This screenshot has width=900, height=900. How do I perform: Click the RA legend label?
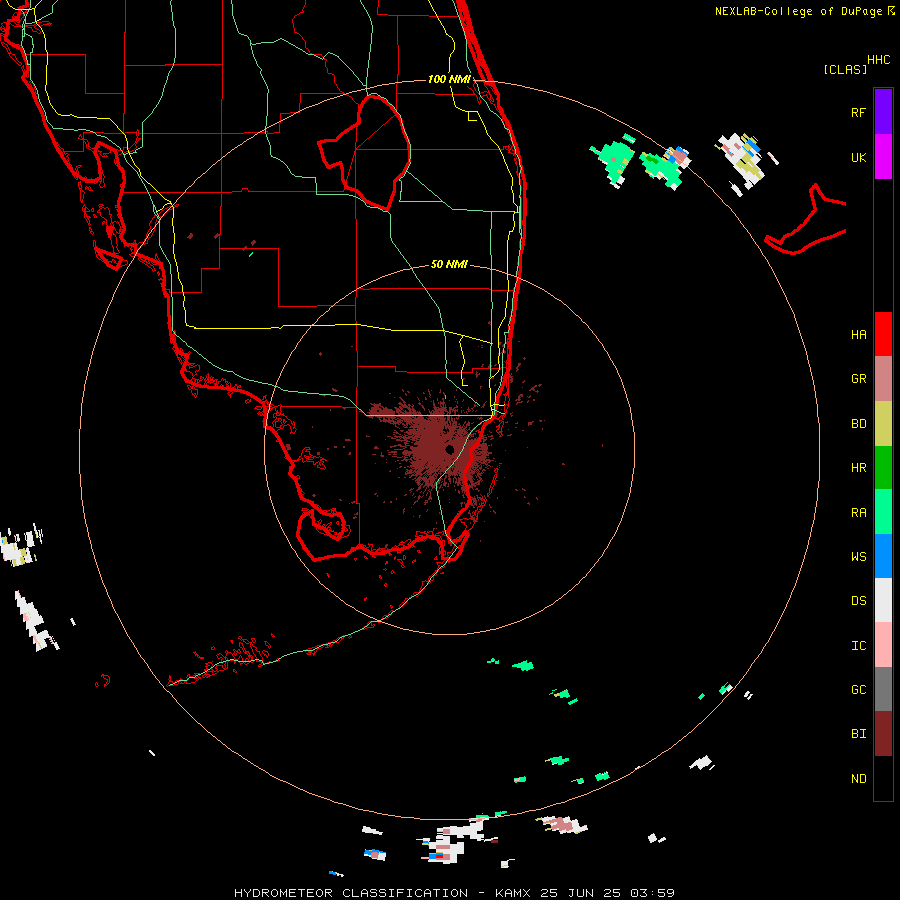coord(858,512)
